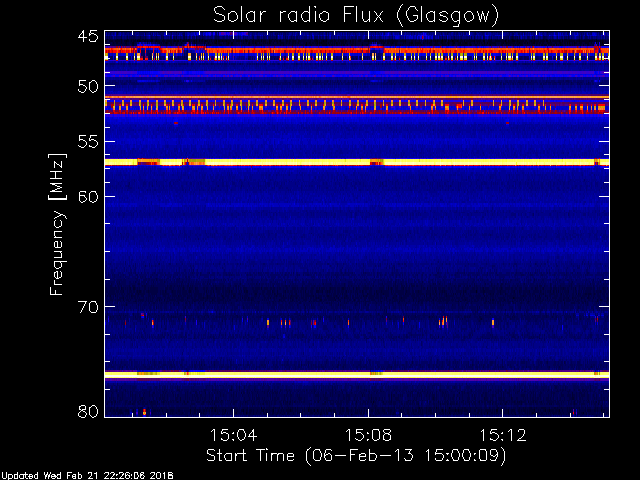Click the '55' frequency tick label
The width and height of the screenshot is (640, 480).
88,142
